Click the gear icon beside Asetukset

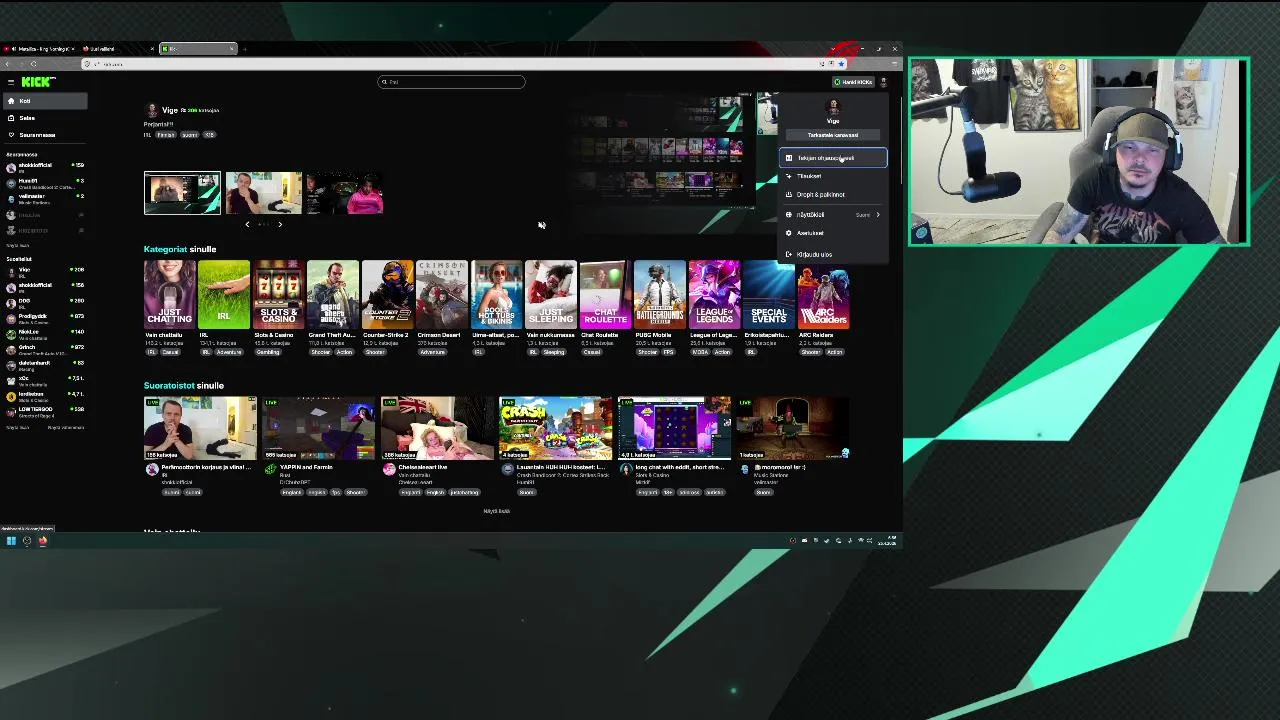pos(789,233)
